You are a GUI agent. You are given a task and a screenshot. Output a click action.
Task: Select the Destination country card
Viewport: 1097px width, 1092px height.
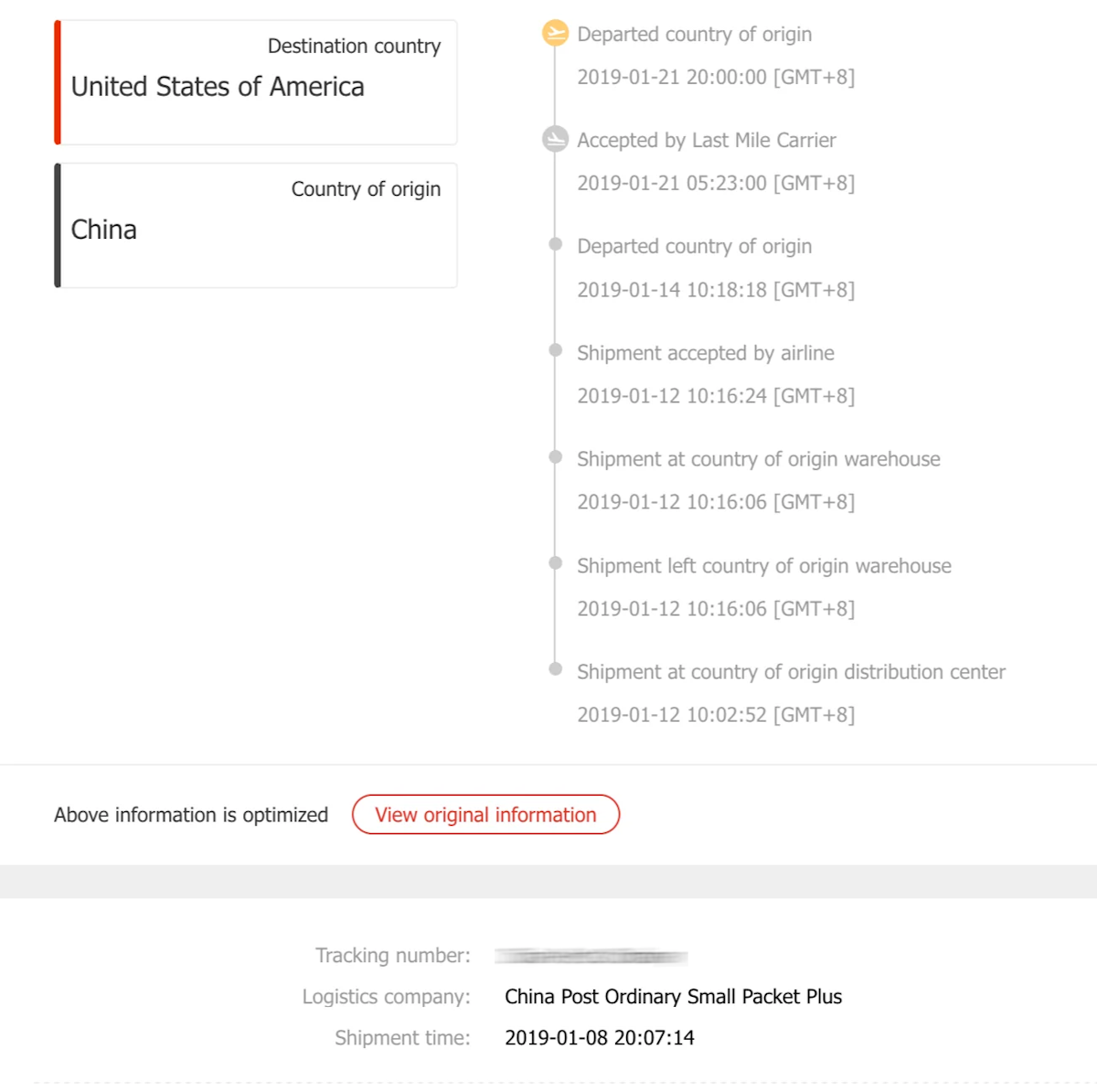256,82
